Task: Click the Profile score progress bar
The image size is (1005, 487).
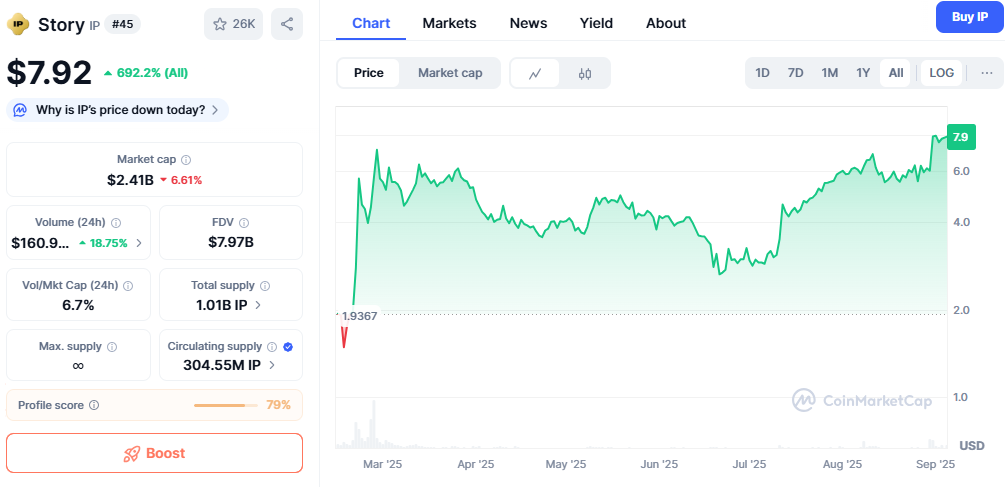Action: point(224,405)
